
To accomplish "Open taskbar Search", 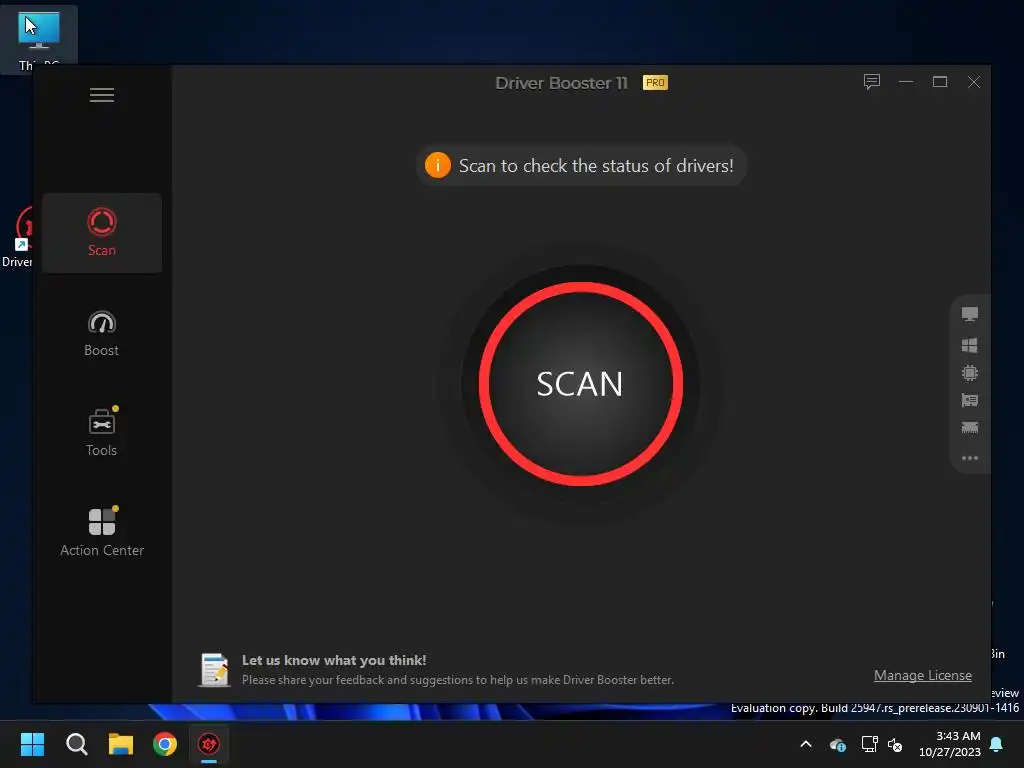I will tap(76, 744).
